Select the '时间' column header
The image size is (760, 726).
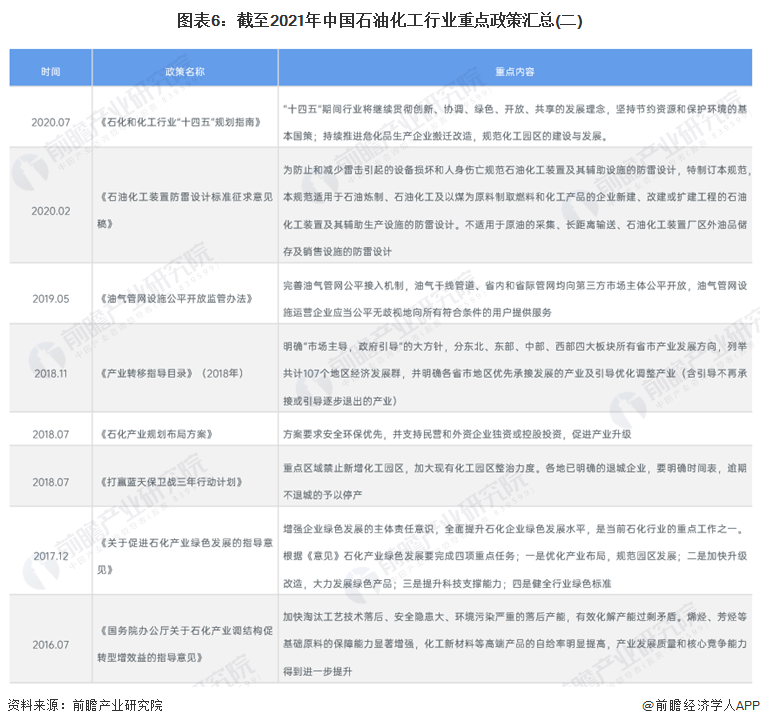pos(51,72)
